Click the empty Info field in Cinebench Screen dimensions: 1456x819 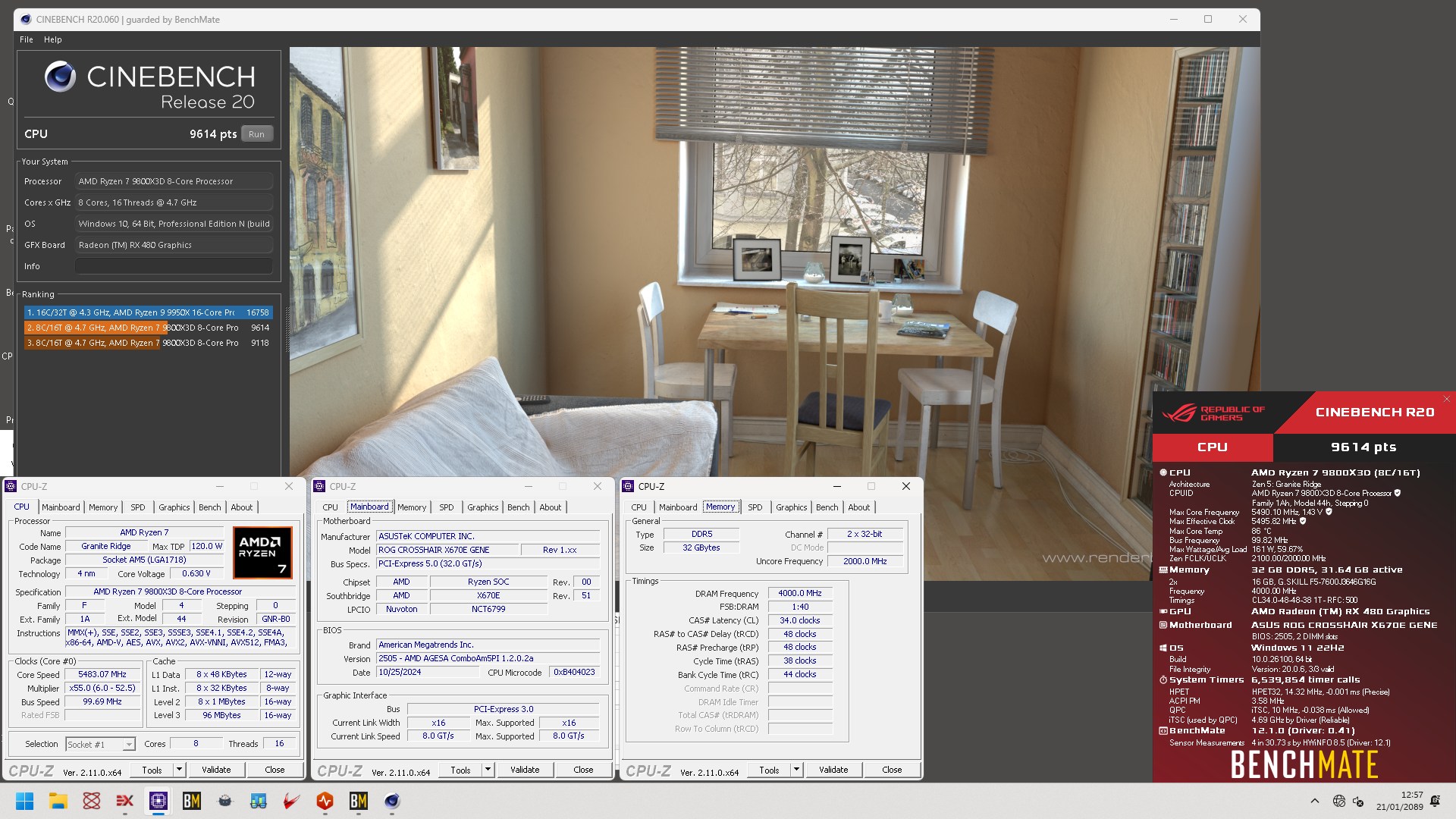pos(174,266)
